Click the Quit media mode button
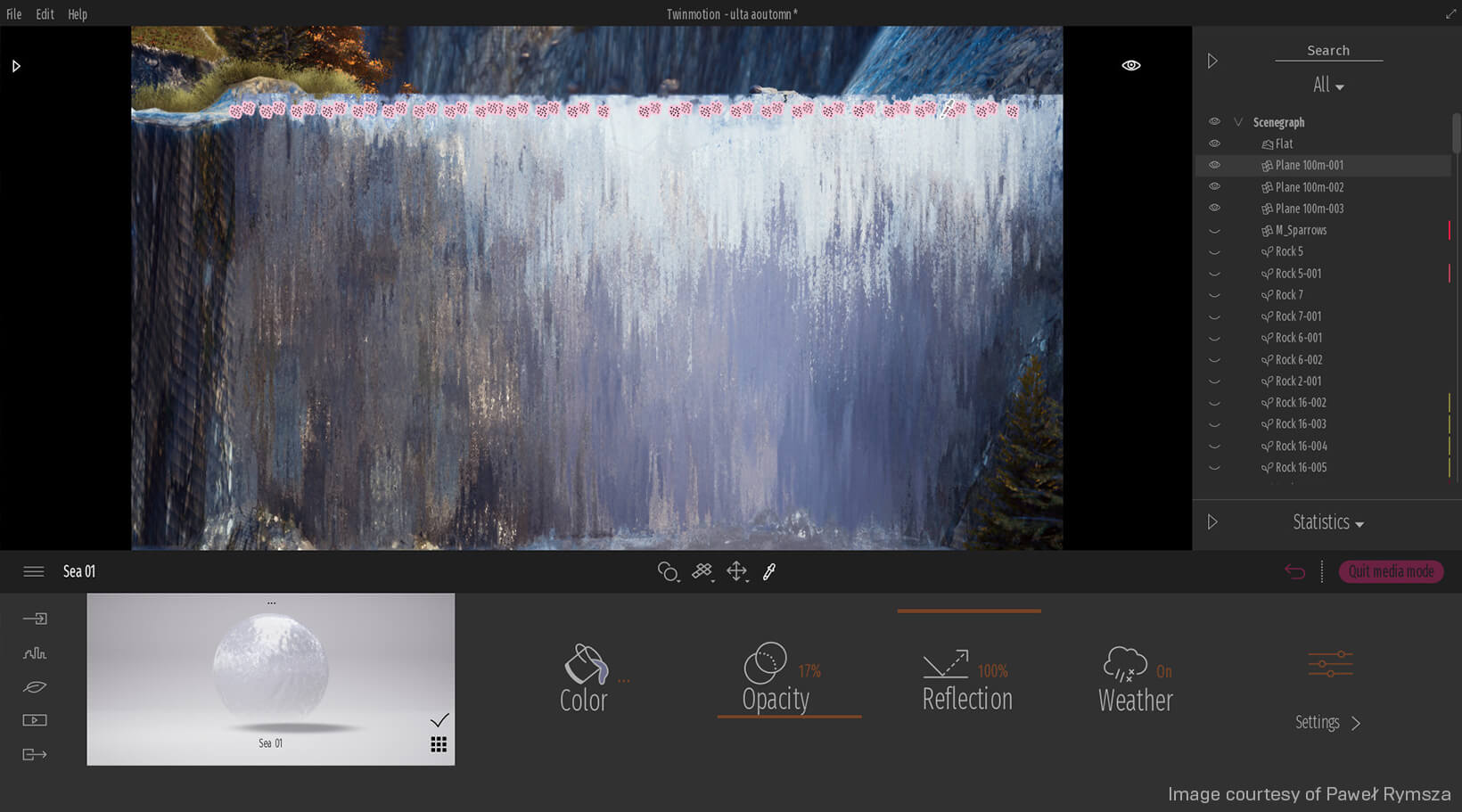This screenshot has height=812, width=1462. [x=1391, y=571]
